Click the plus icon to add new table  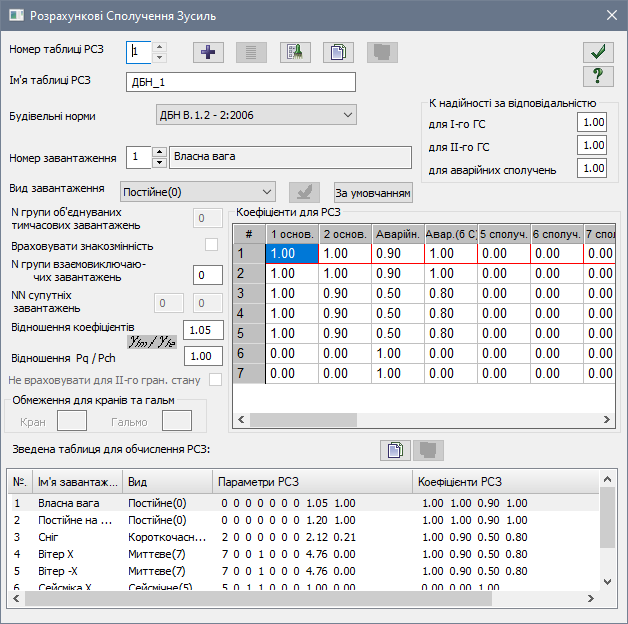(x=207, y=51)
